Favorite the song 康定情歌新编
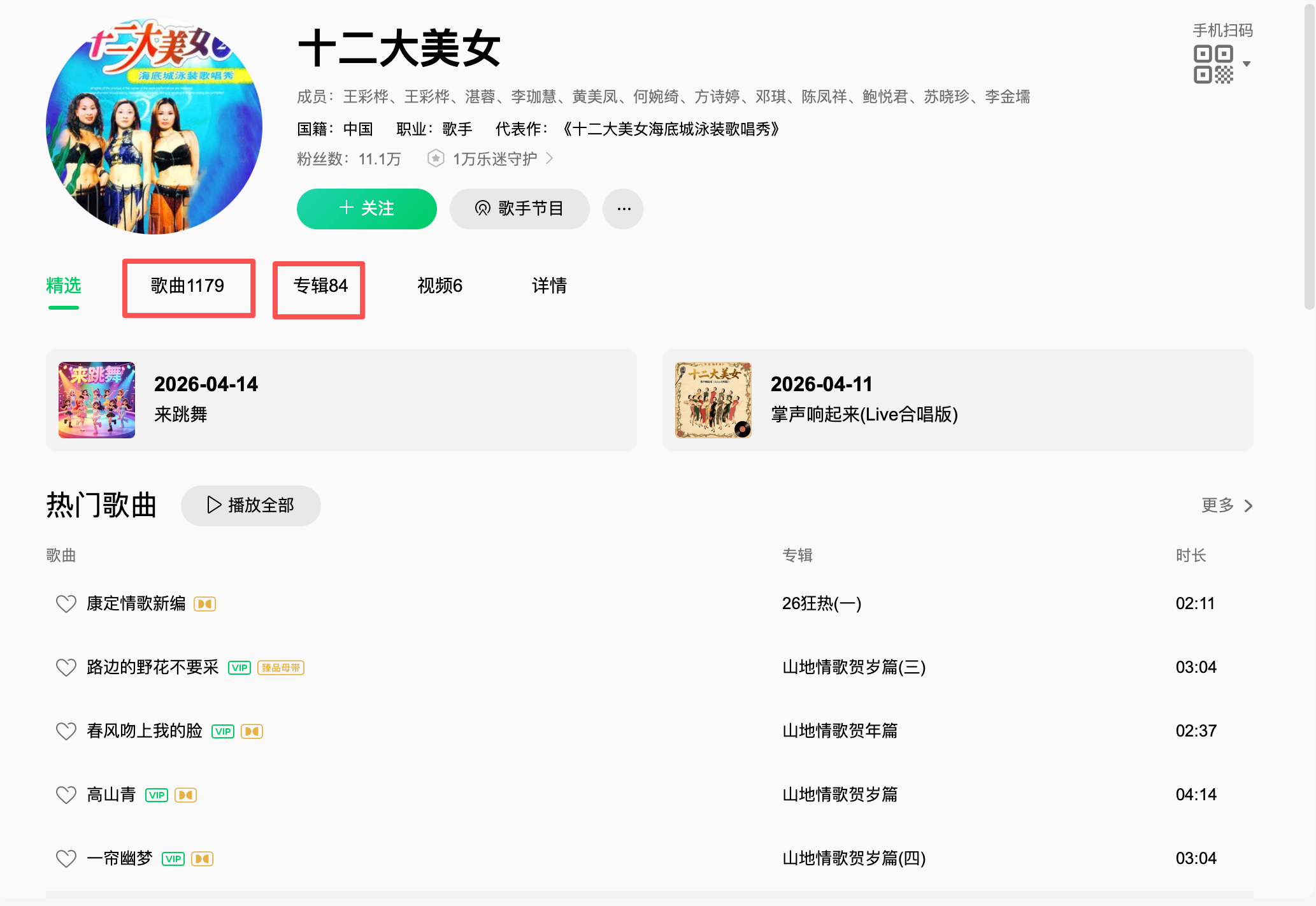1316x906 pixels. (x=66, y=603)
